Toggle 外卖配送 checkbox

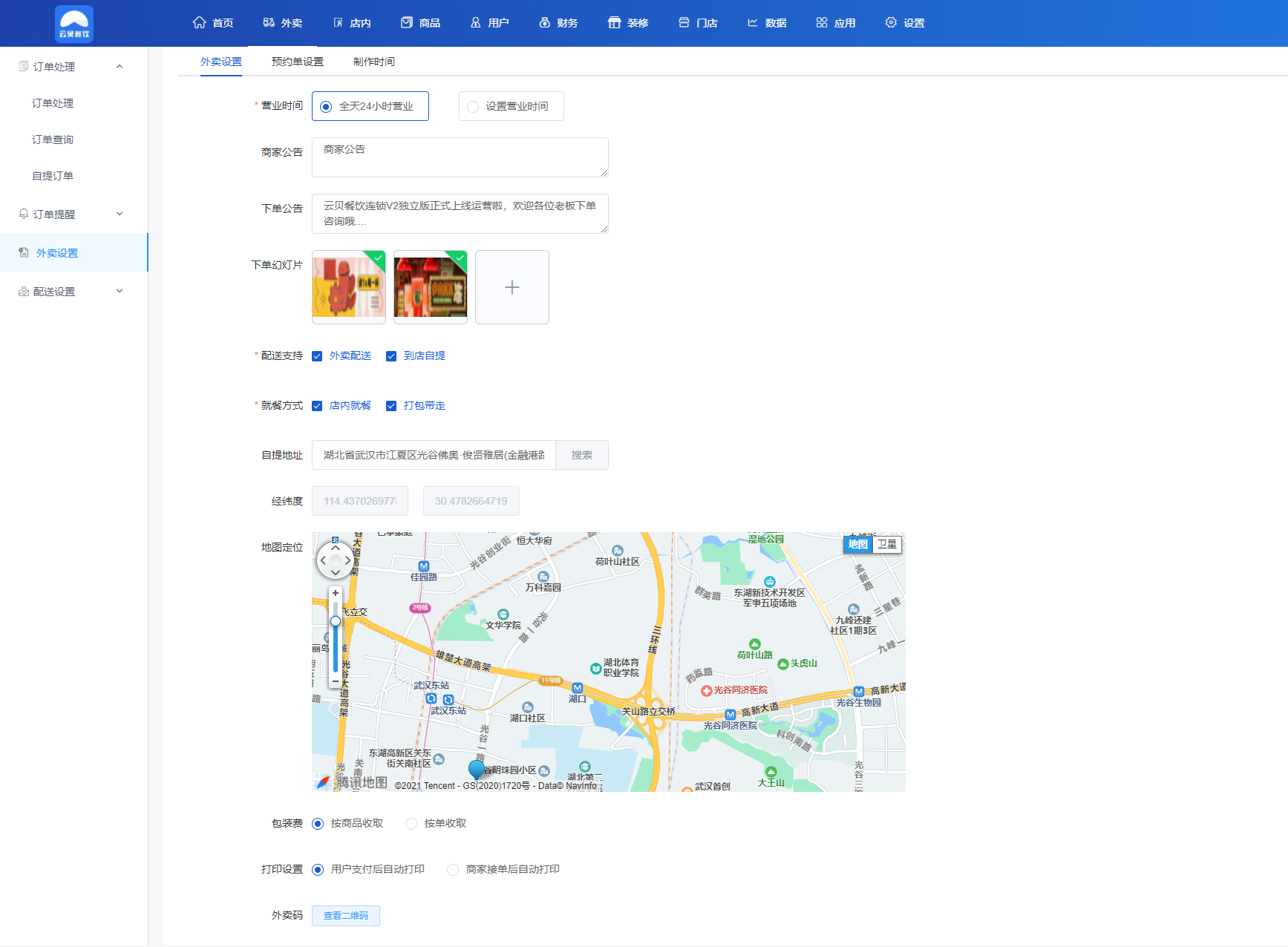coord(317,356)
